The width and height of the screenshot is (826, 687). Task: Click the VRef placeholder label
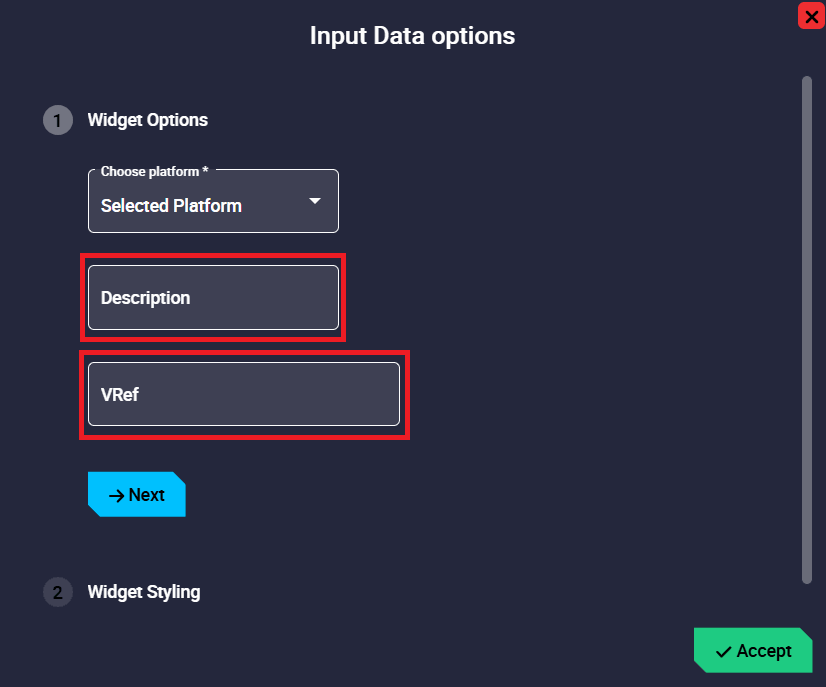(x=120, y=394)
